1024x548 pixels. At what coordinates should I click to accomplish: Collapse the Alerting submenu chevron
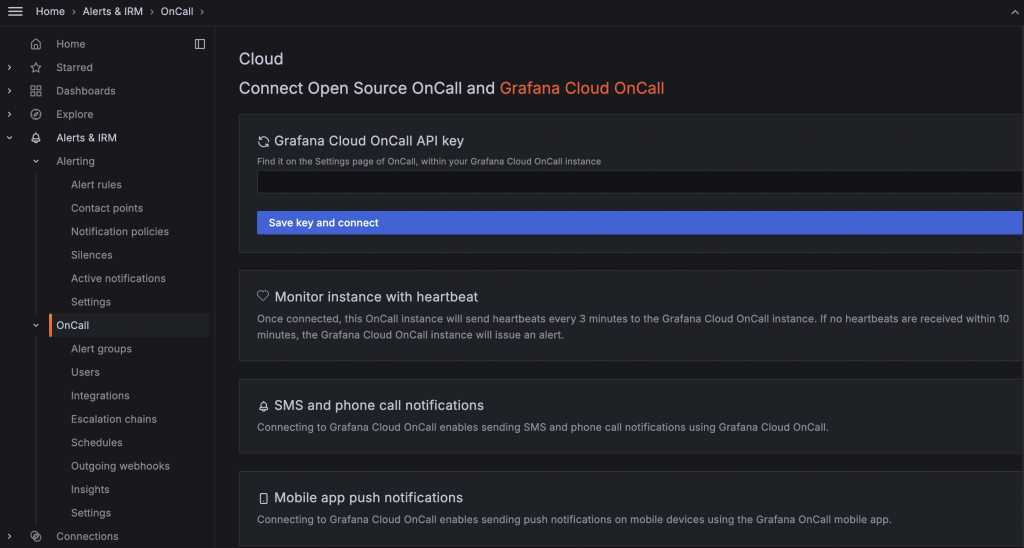pos(36,161)
